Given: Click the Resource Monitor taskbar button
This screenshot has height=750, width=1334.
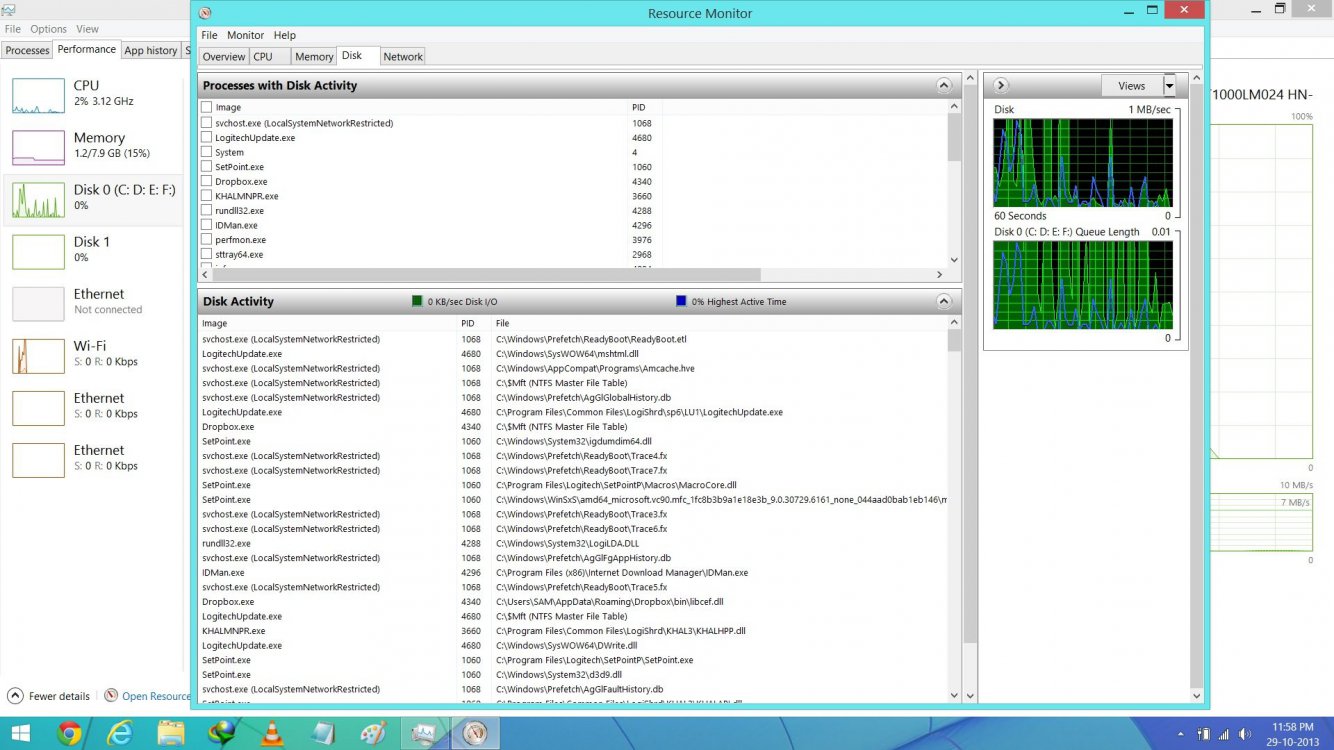Looking at the screenshot, I should 476,733.
